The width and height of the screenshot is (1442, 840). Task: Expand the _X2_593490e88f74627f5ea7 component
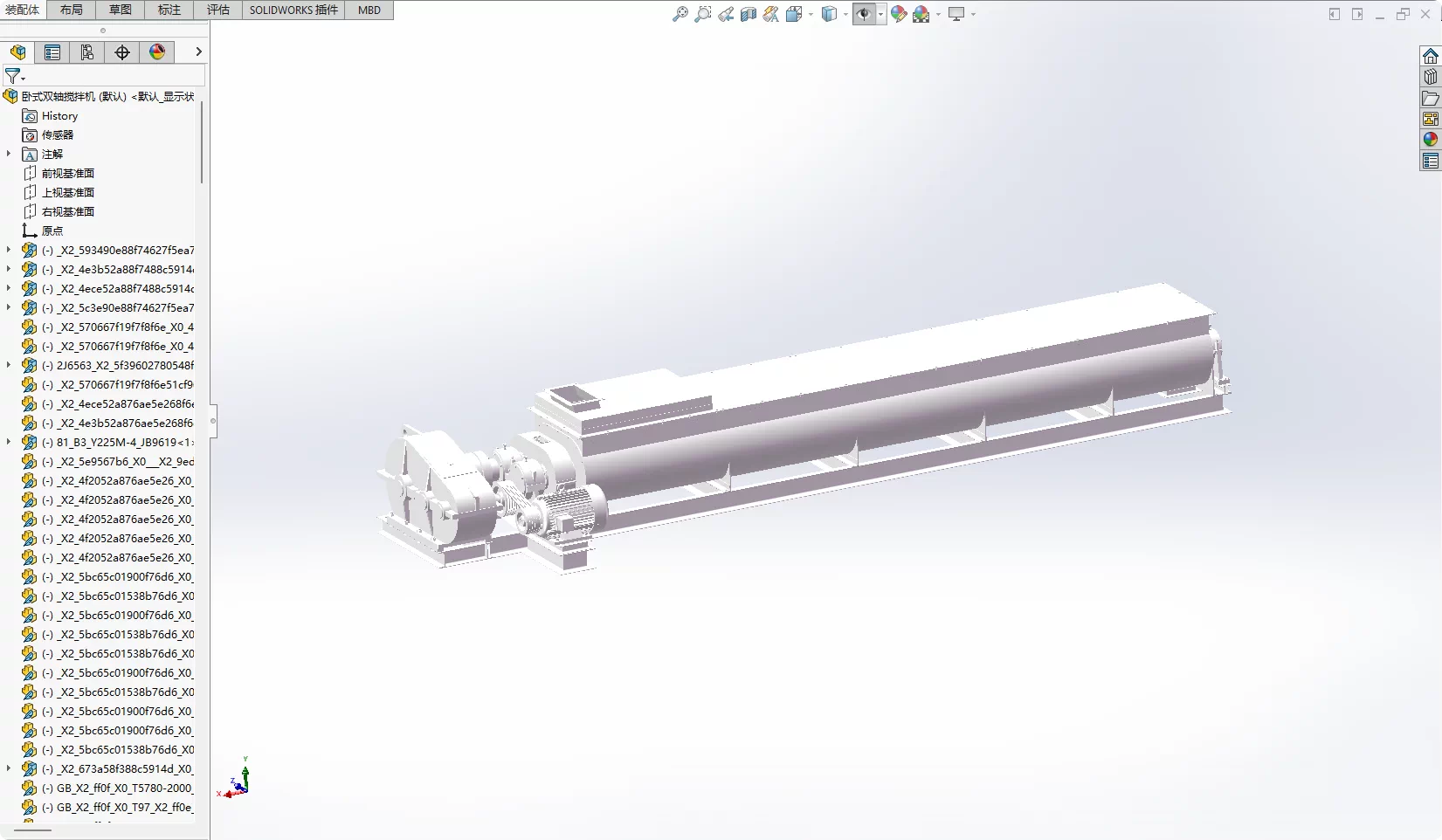(x=9, y=250)
